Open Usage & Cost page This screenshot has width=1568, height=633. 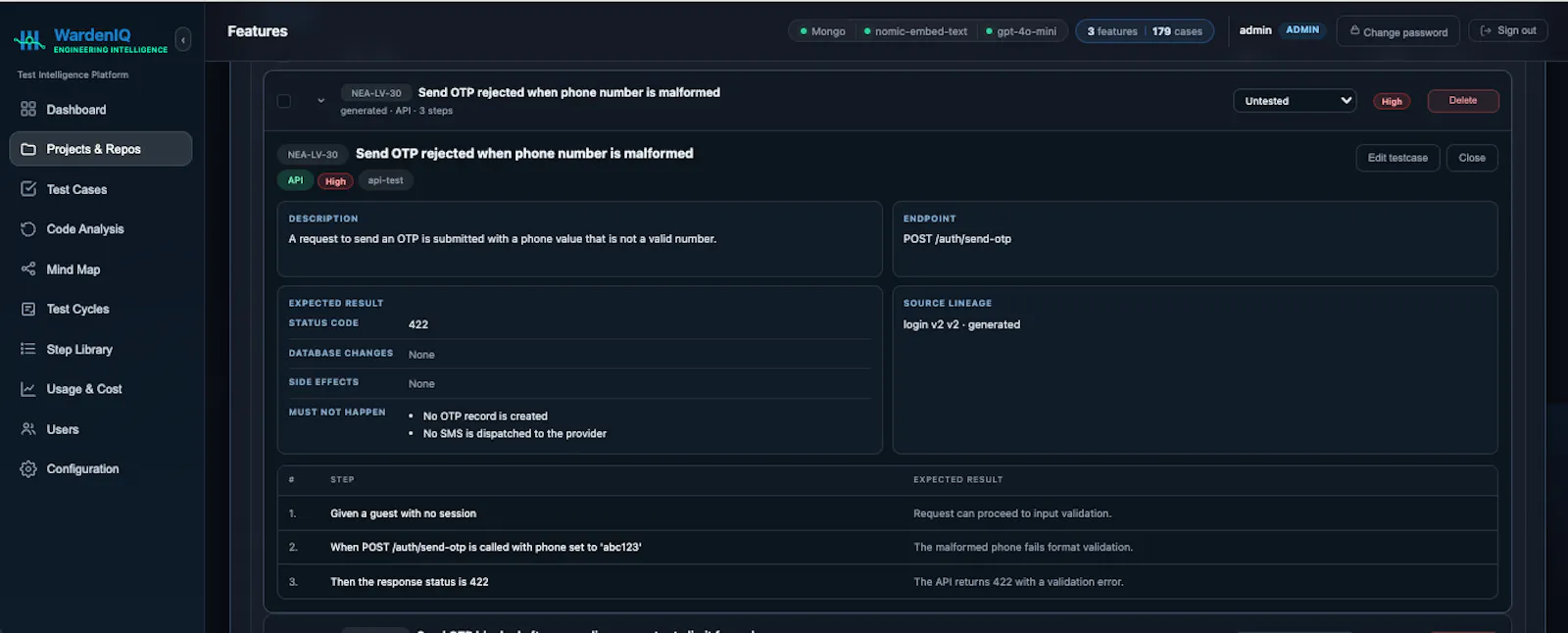101,389
